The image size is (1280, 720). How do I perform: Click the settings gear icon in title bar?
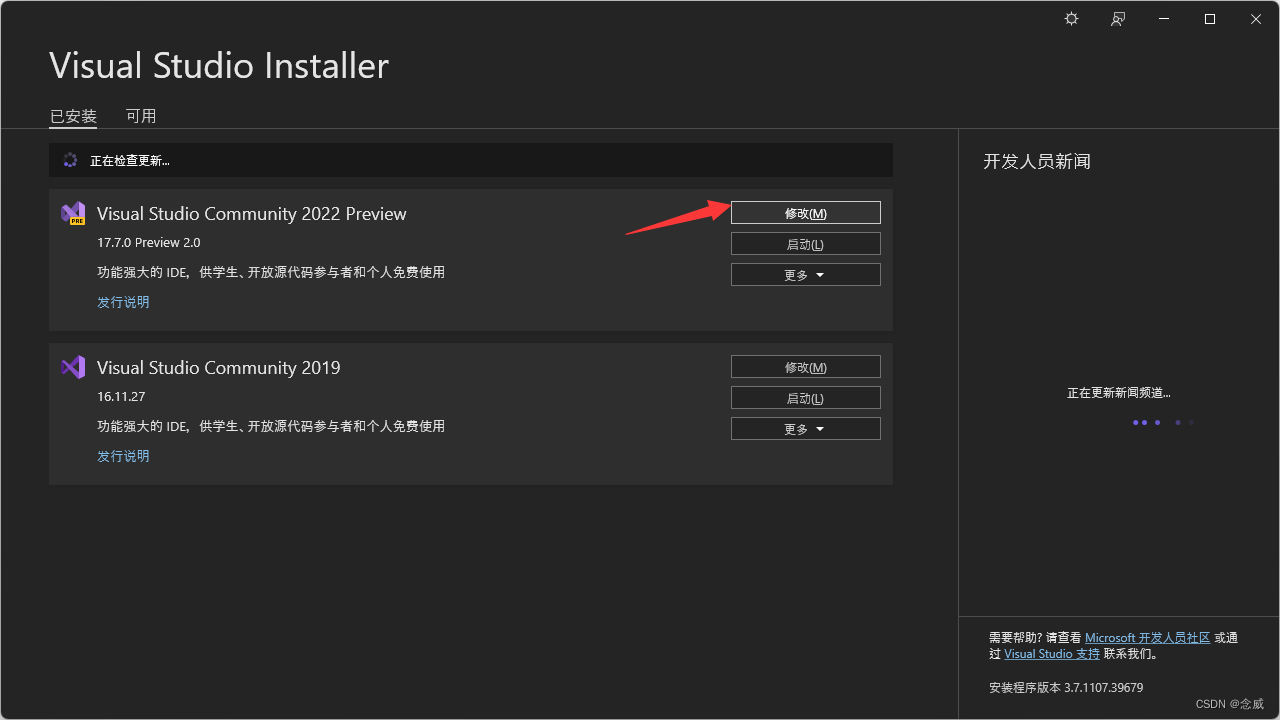pos(1071,19)
